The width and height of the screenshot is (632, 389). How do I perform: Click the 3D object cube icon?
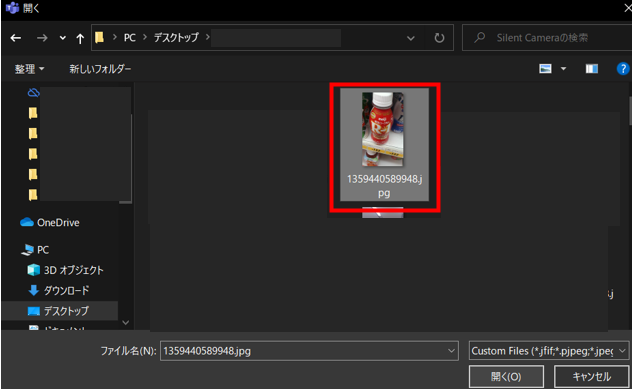click(33, 270)
